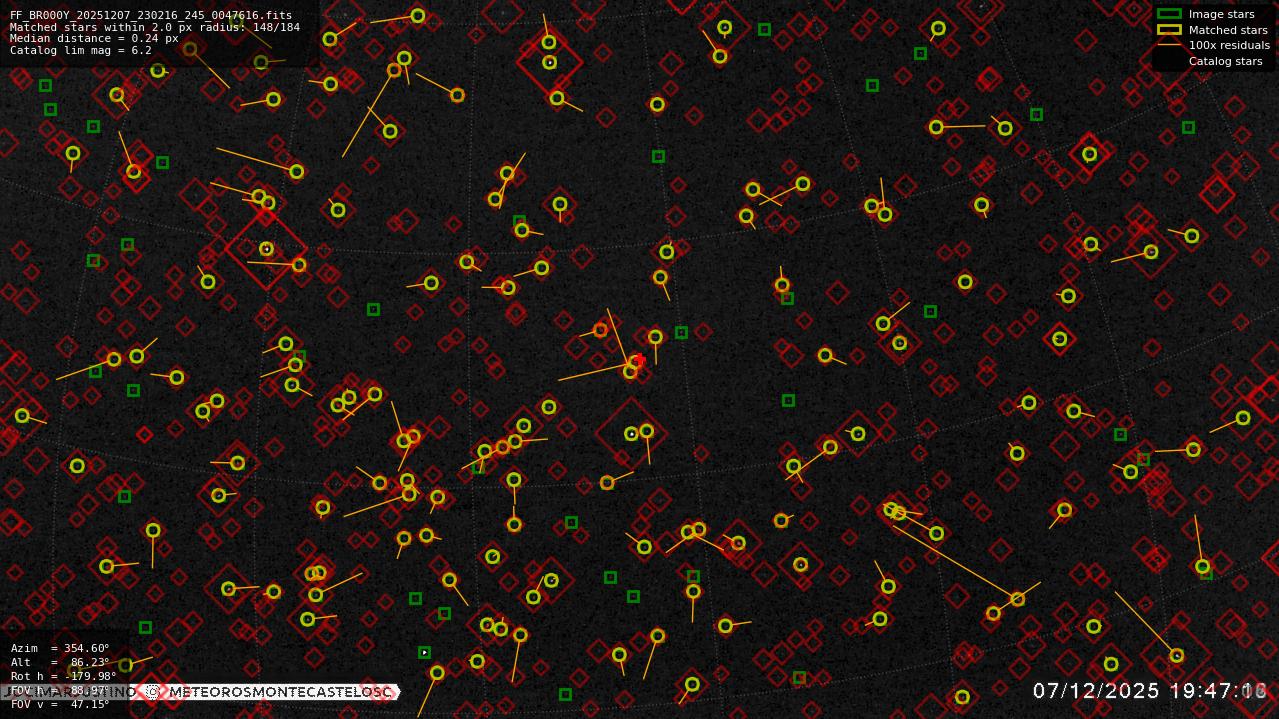Click the 'Azim = 354.60°' readout
The width and height of the screenshot is (1279, 719).
[x=60, y=648]
